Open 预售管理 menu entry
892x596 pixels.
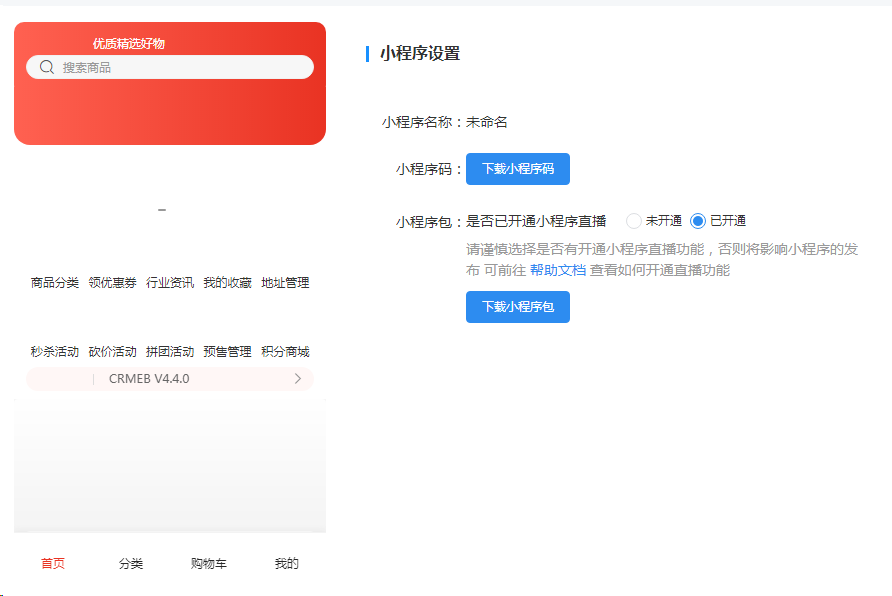pos(228,351)
